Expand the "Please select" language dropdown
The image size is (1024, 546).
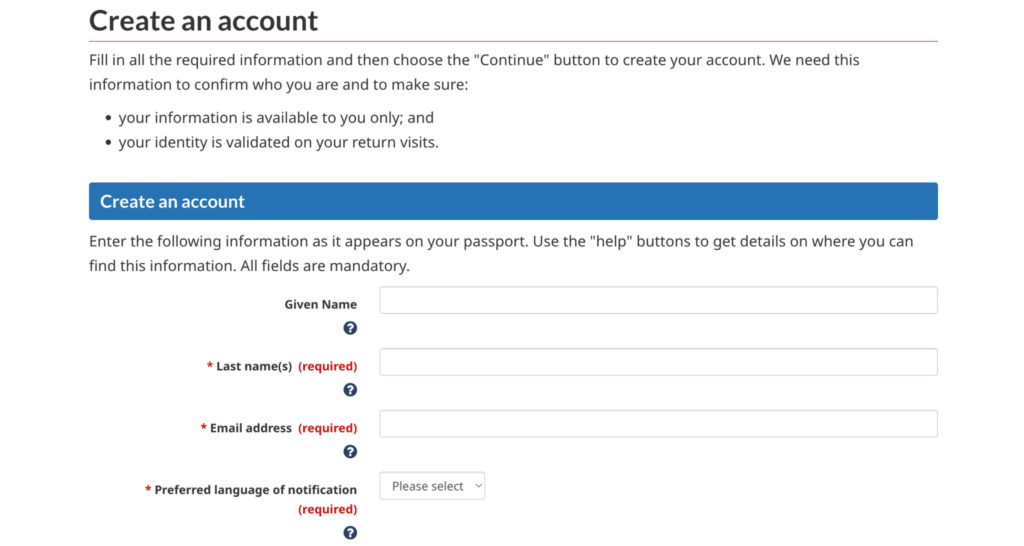click(432, 486)
